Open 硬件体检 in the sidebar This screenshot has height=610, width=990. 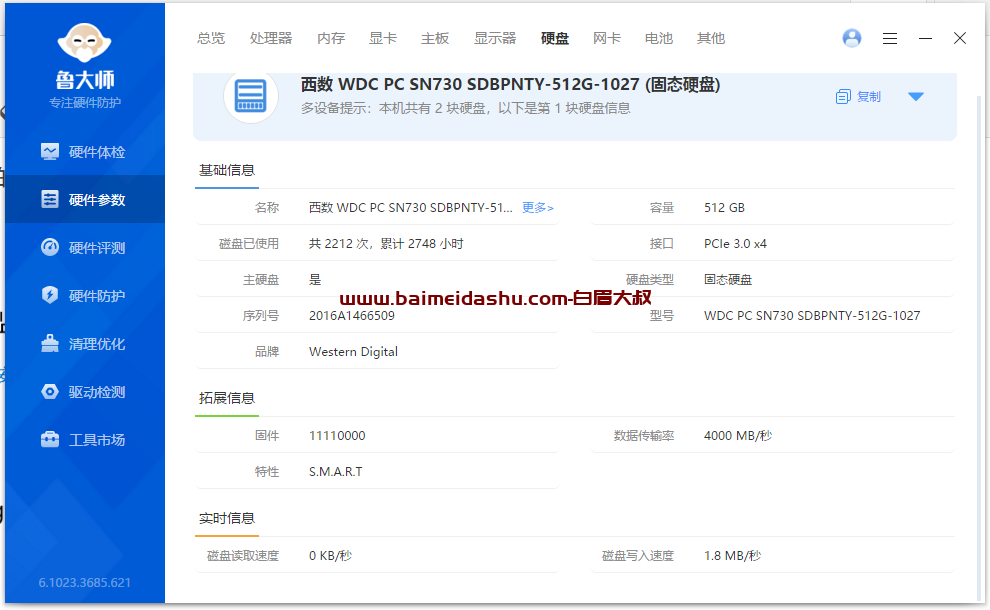tap(85, 152)
